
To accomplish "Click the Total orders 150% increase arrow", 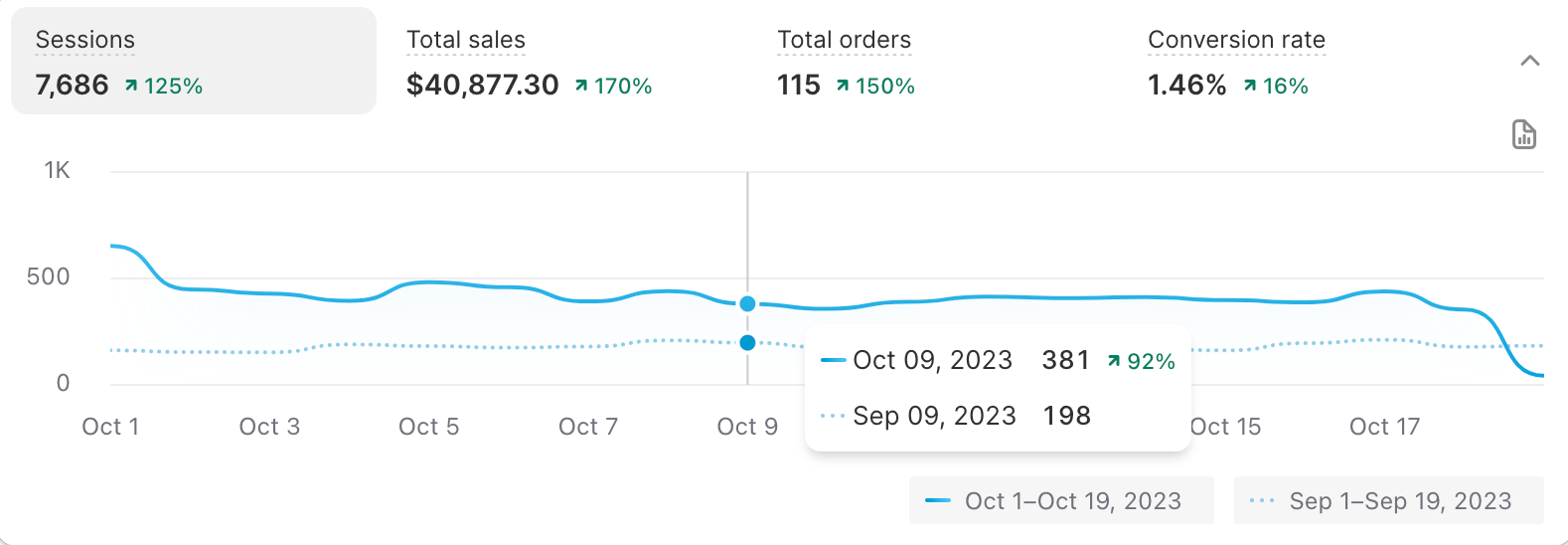I will 843,87.
